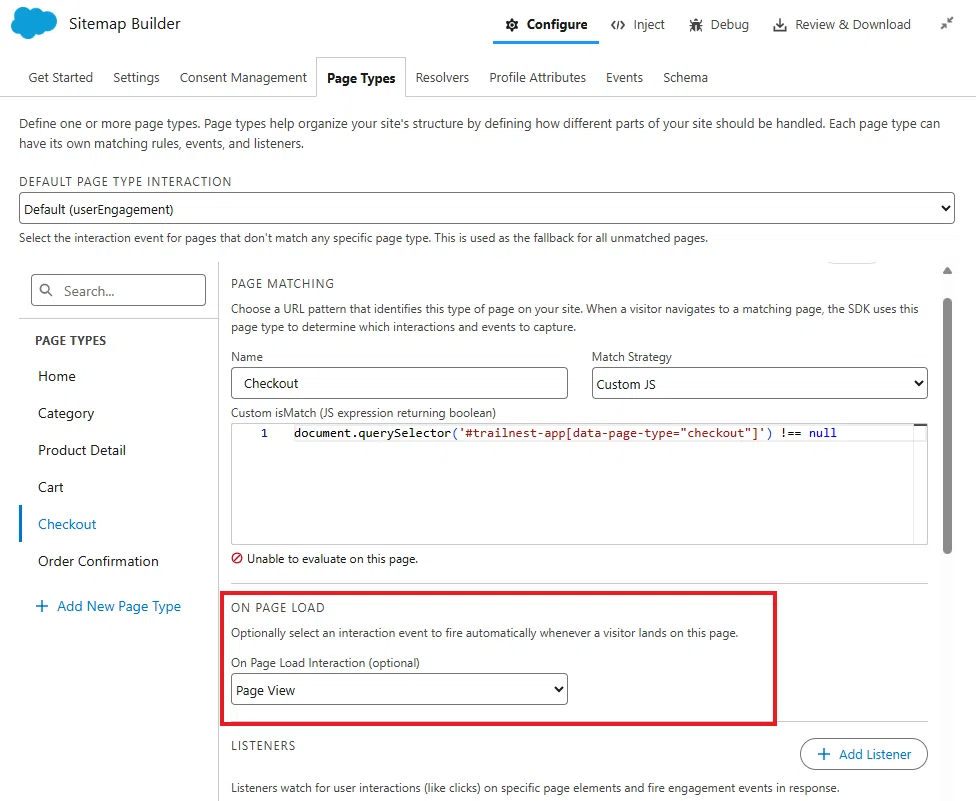Go to the Events tab

(624, 78)
